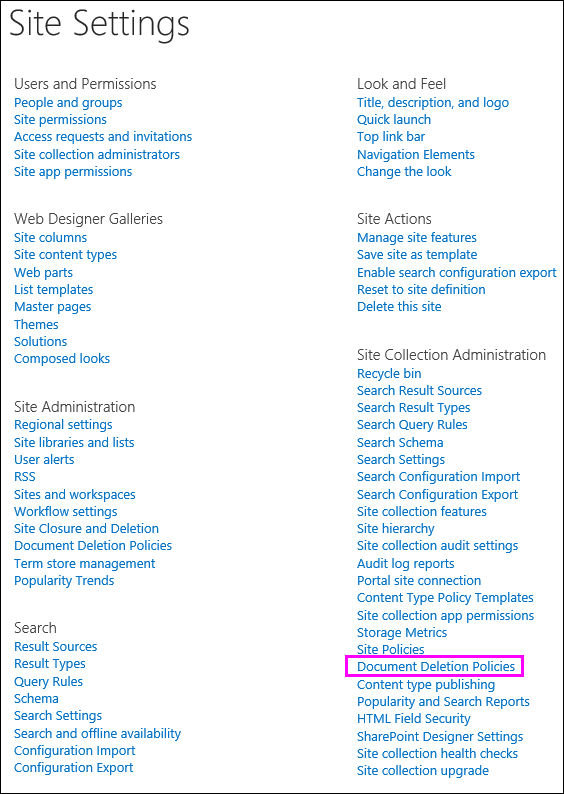Screen dimensions: 564x794
Task: Open Site collection audit settings
Action: pos(437,546)
